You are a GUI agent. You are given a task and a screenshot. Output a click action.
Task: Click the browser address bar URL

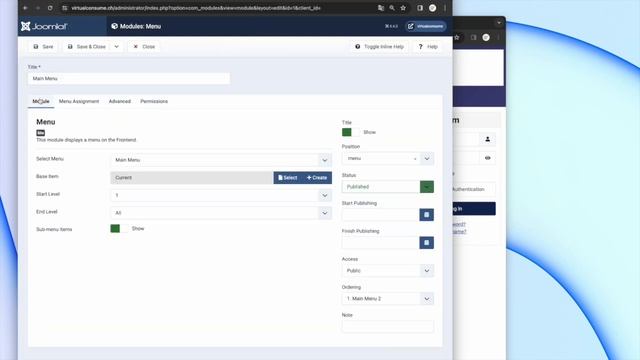point(196,8)
